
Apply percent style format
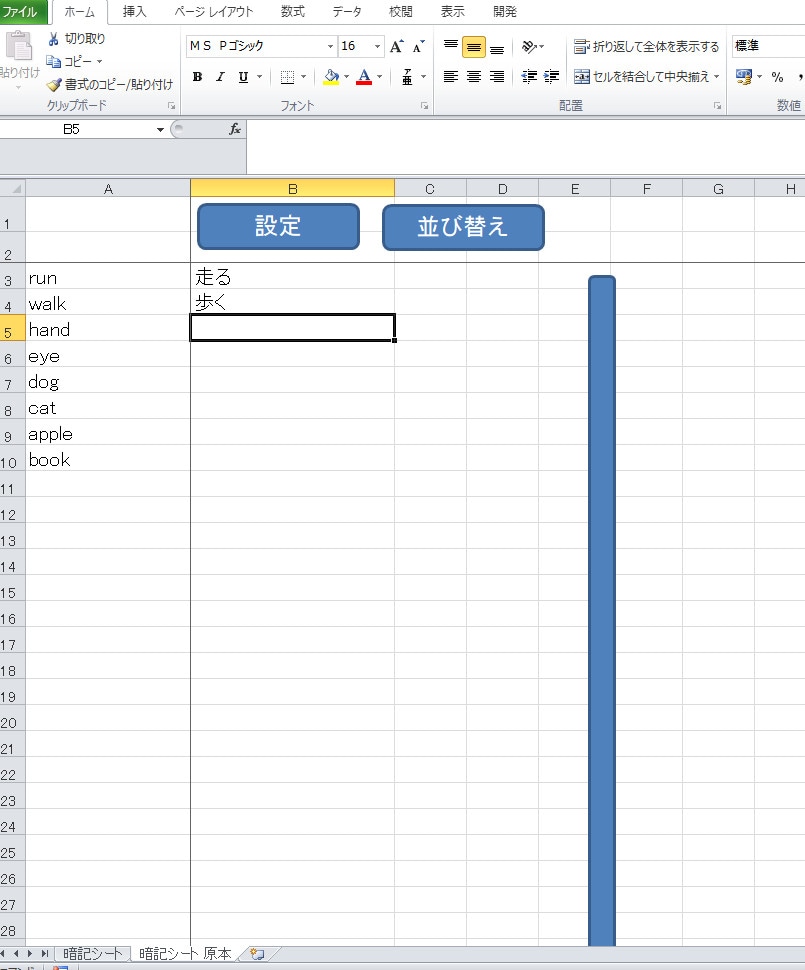click(x=777, y=77)
